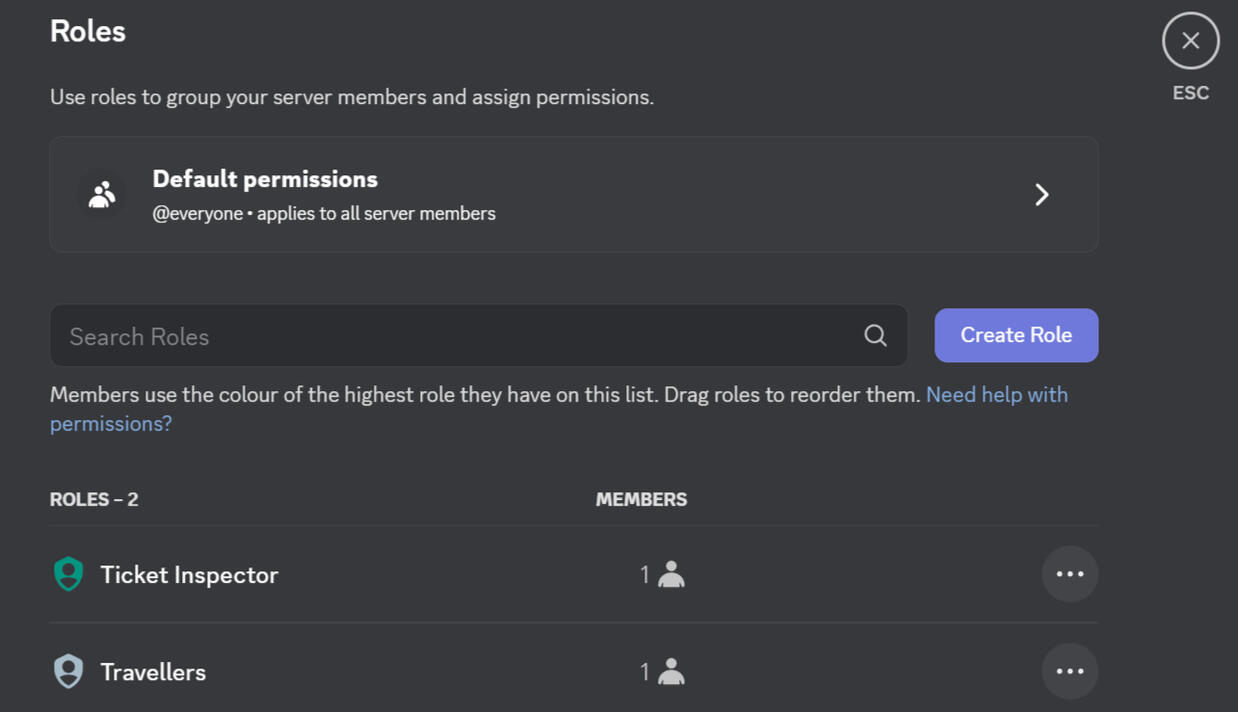Click the Travellers grey shield icon
Screen dimensions: 1238x712
[x=68, y=671]
